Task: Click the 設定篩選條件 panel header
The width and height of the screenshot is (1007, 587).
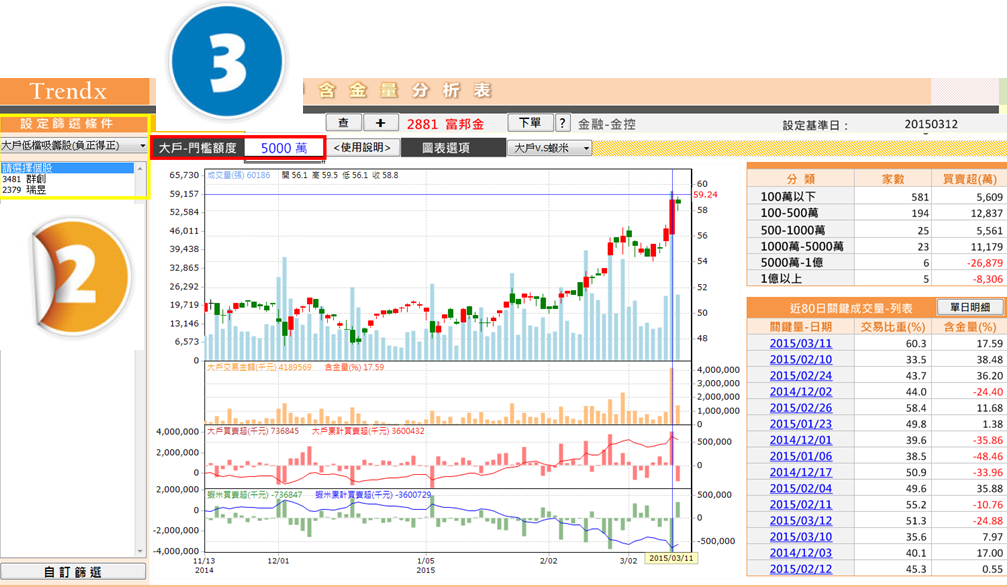Action: coord(73,124)
